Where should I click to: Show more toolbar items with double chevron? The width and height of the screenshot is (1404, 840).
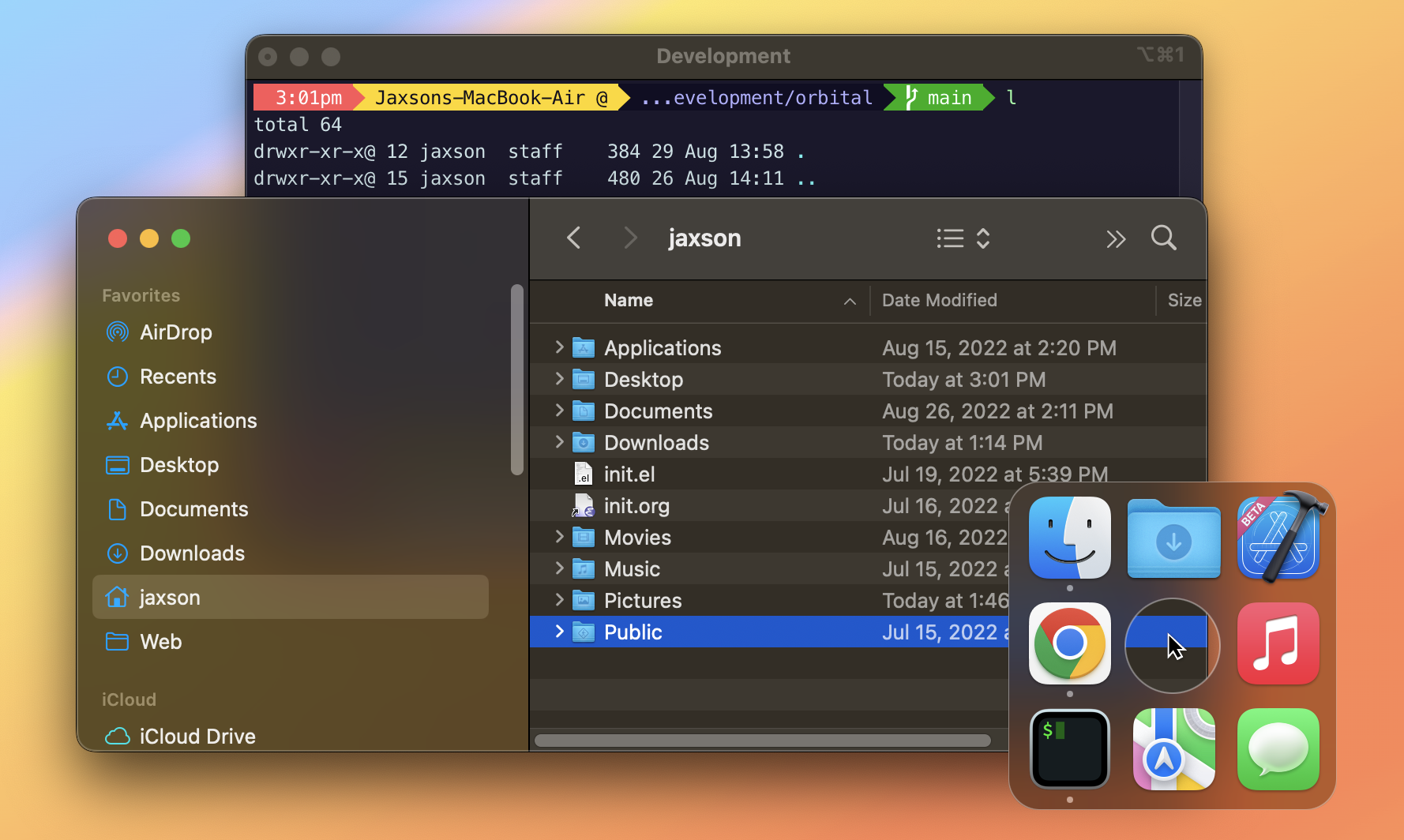point(1115,239)
